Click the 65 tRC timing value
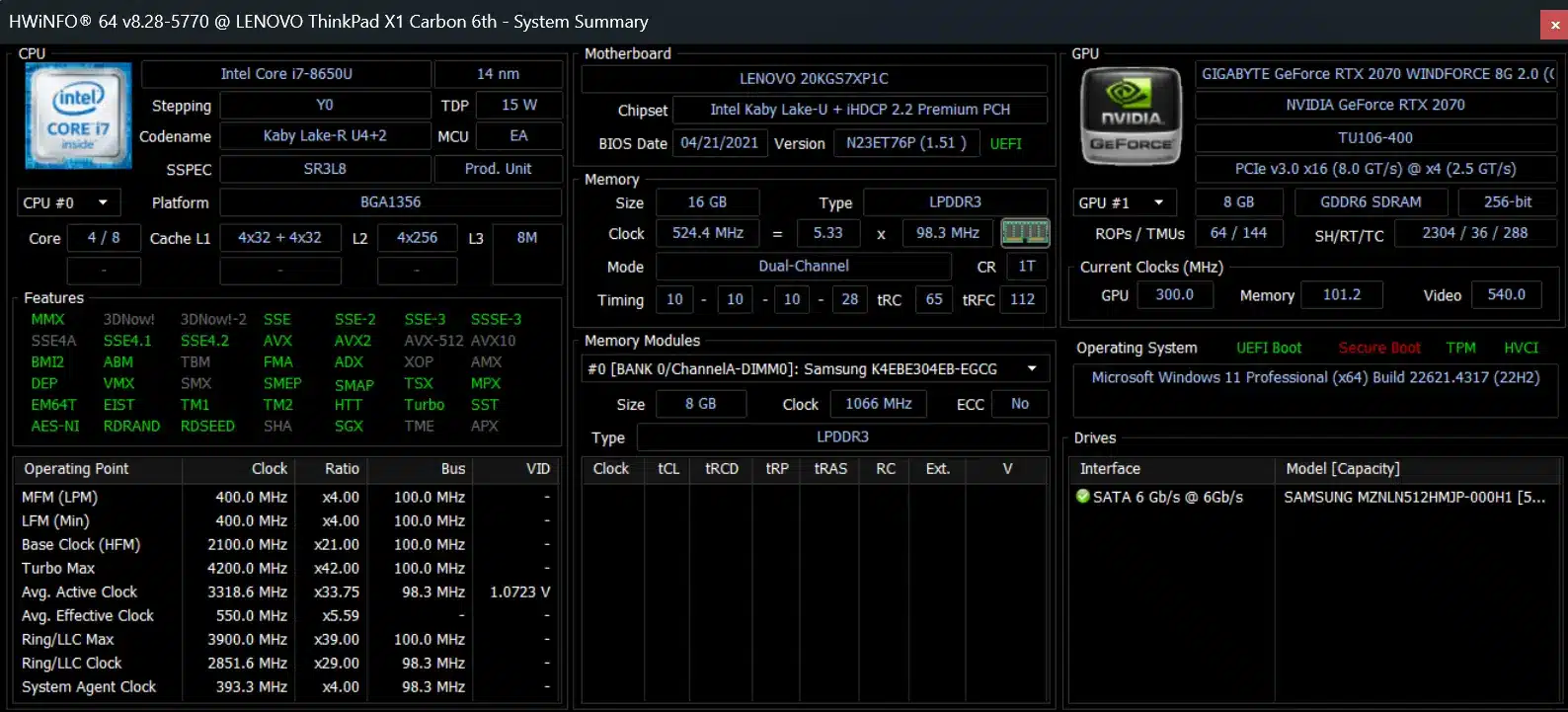Viewport: 1568px width, 712px height. tap(934, 299)
